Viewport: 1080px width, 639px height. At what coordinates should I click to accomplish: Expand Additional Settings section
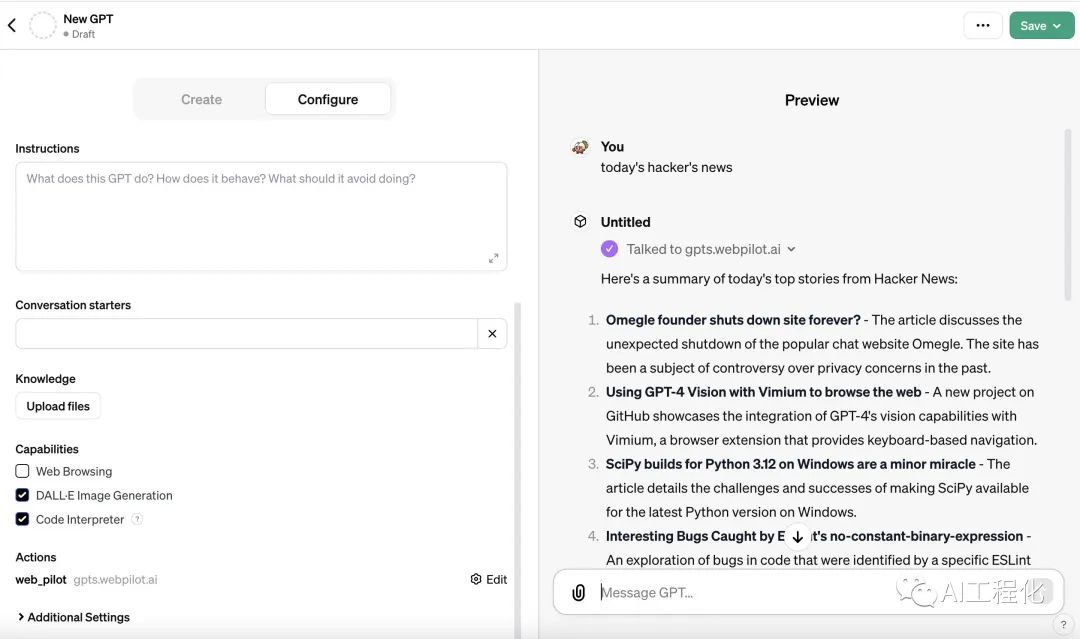coord(74,617)
